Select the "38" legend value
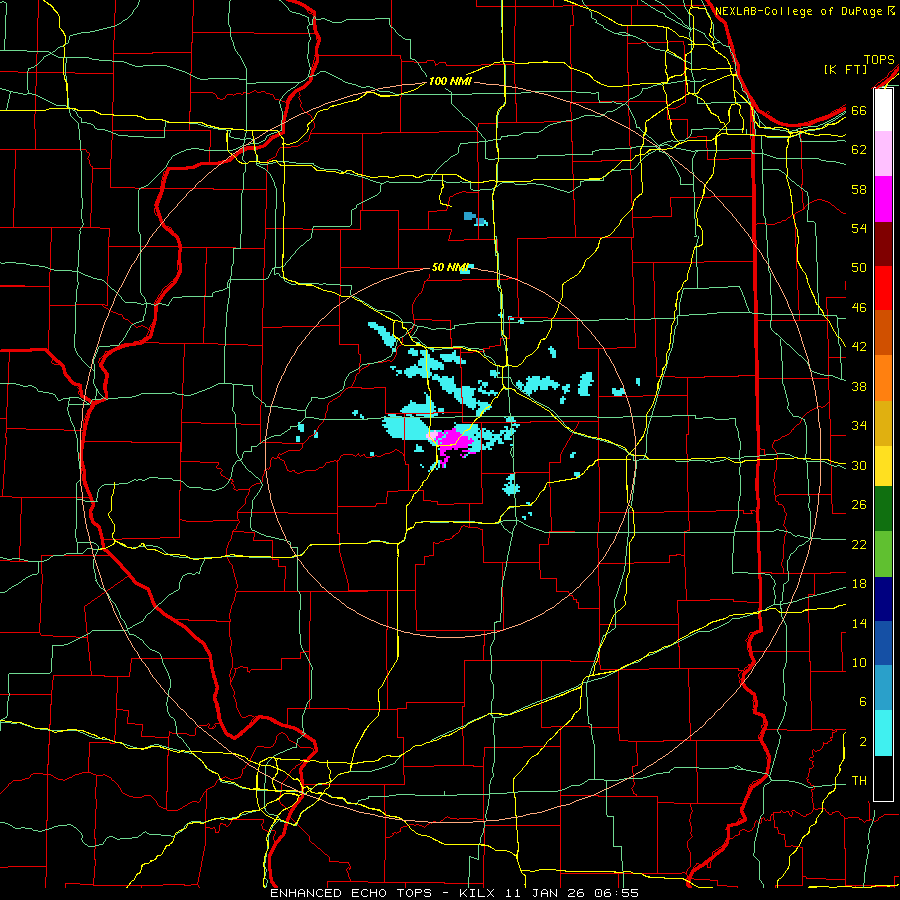Image resolution: width=900 pixels, height=900 pixels. pos(859,386)
